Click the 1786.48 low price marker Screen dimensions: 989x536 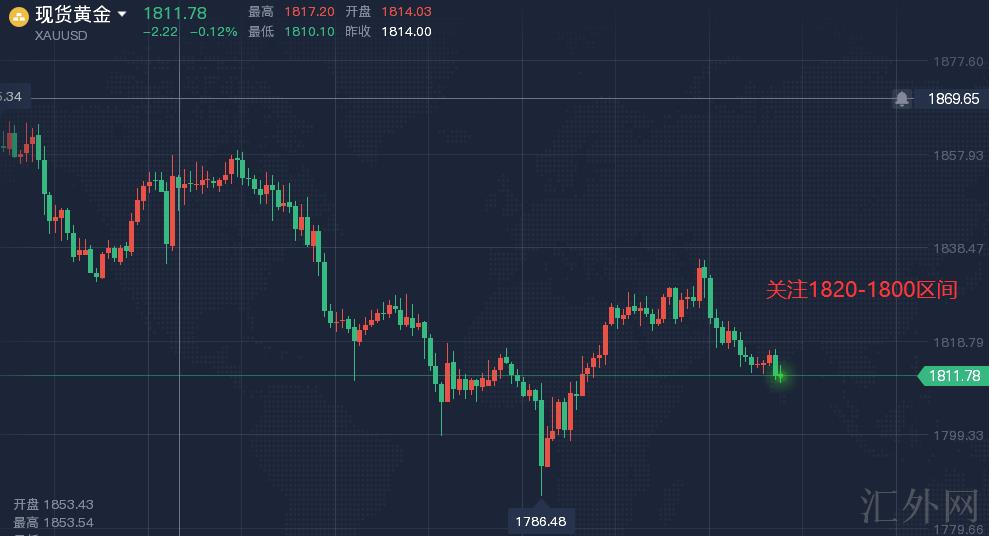tap(541, 521)
